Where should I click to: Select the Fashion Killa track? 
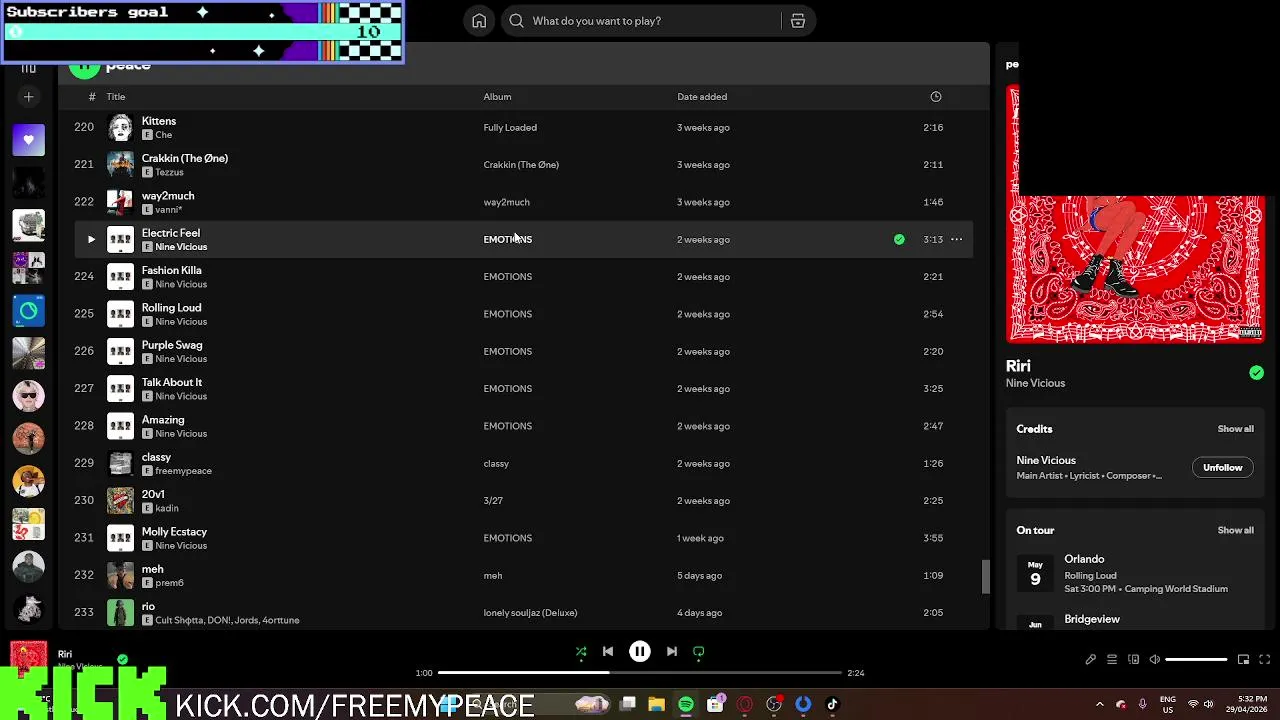click(523, 277)
